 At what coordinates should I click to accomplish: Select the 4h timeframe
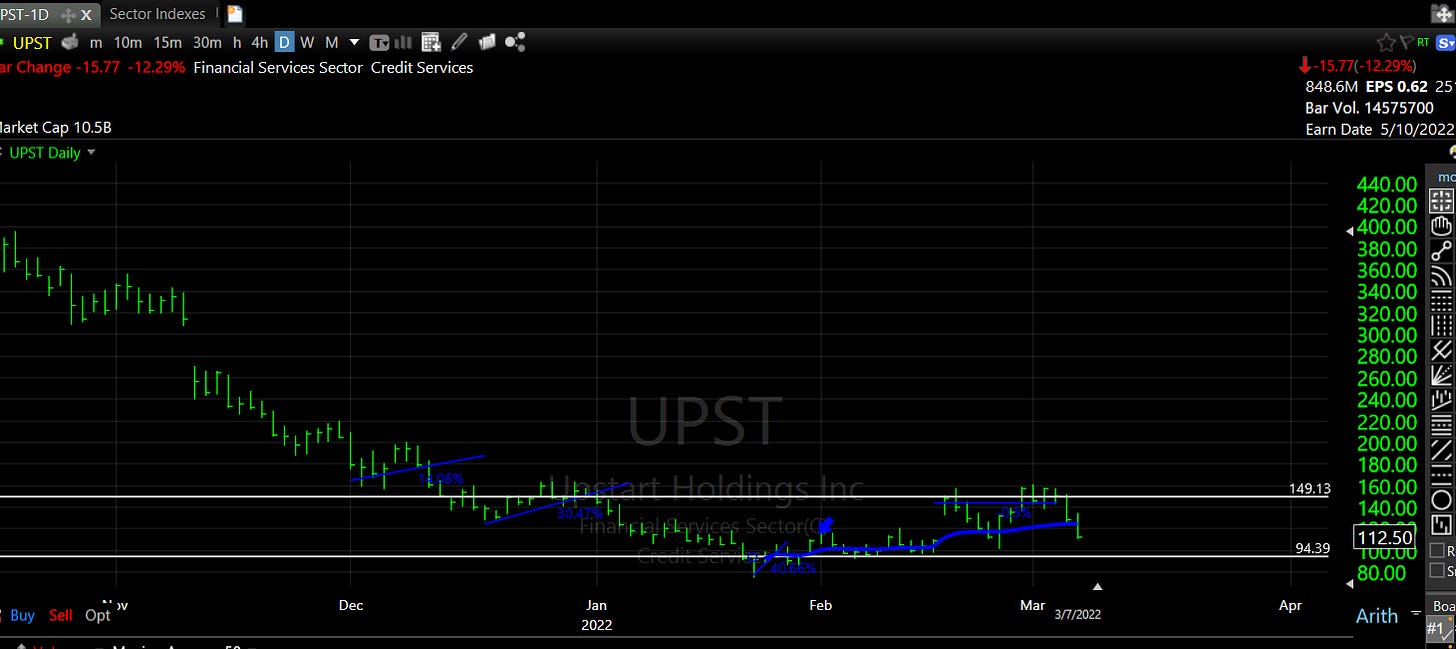click(260, 42)
